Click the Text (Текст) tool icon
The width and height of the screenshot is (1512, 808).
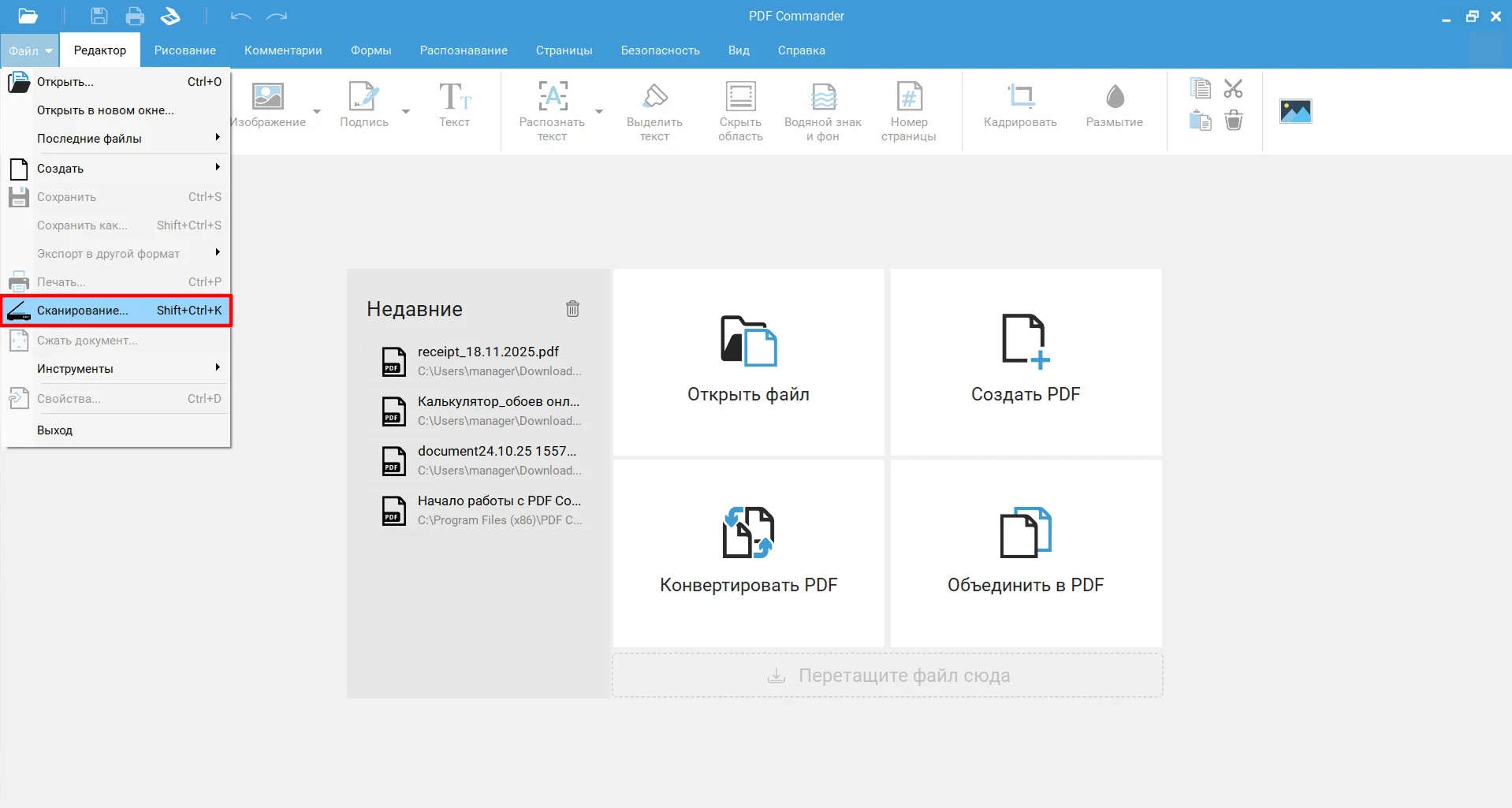coord(454,97)
